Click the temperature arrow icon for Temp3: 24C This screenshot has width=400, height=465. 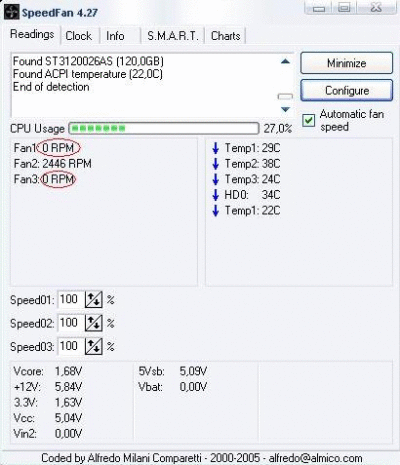(x=216, y=179)
